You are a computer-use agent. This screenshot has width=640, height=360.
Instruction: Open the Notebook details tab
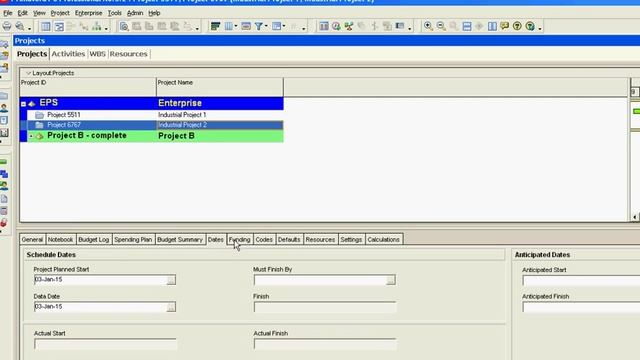[60, 240]
